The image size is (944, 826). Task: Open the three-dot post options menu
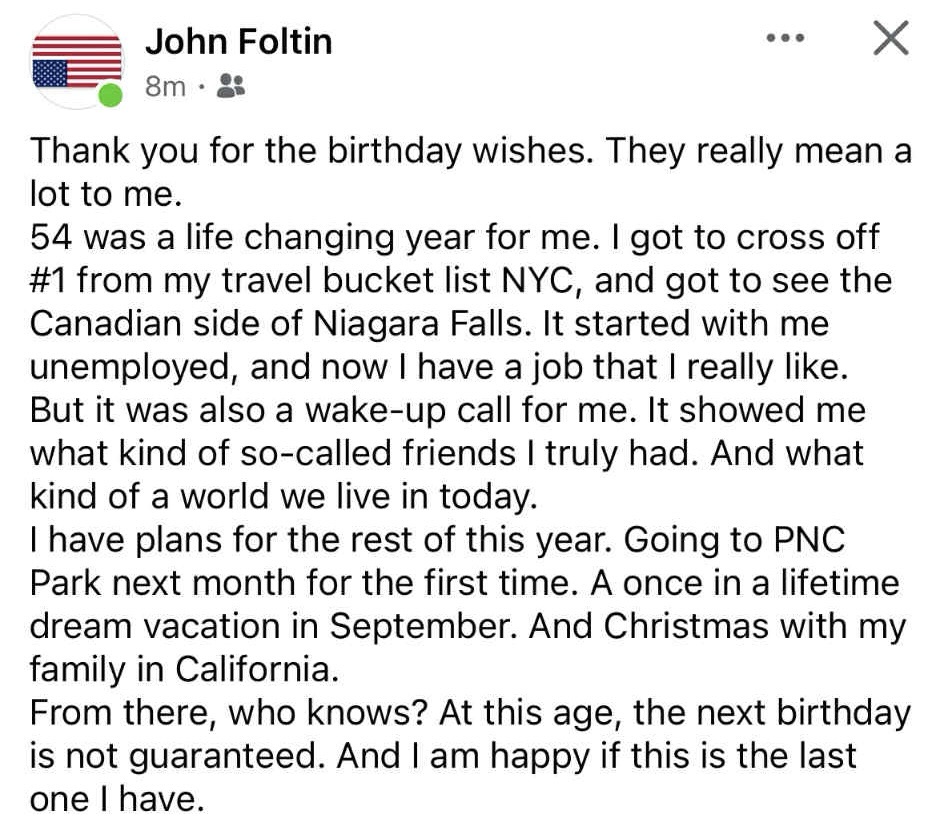[785, 38]
